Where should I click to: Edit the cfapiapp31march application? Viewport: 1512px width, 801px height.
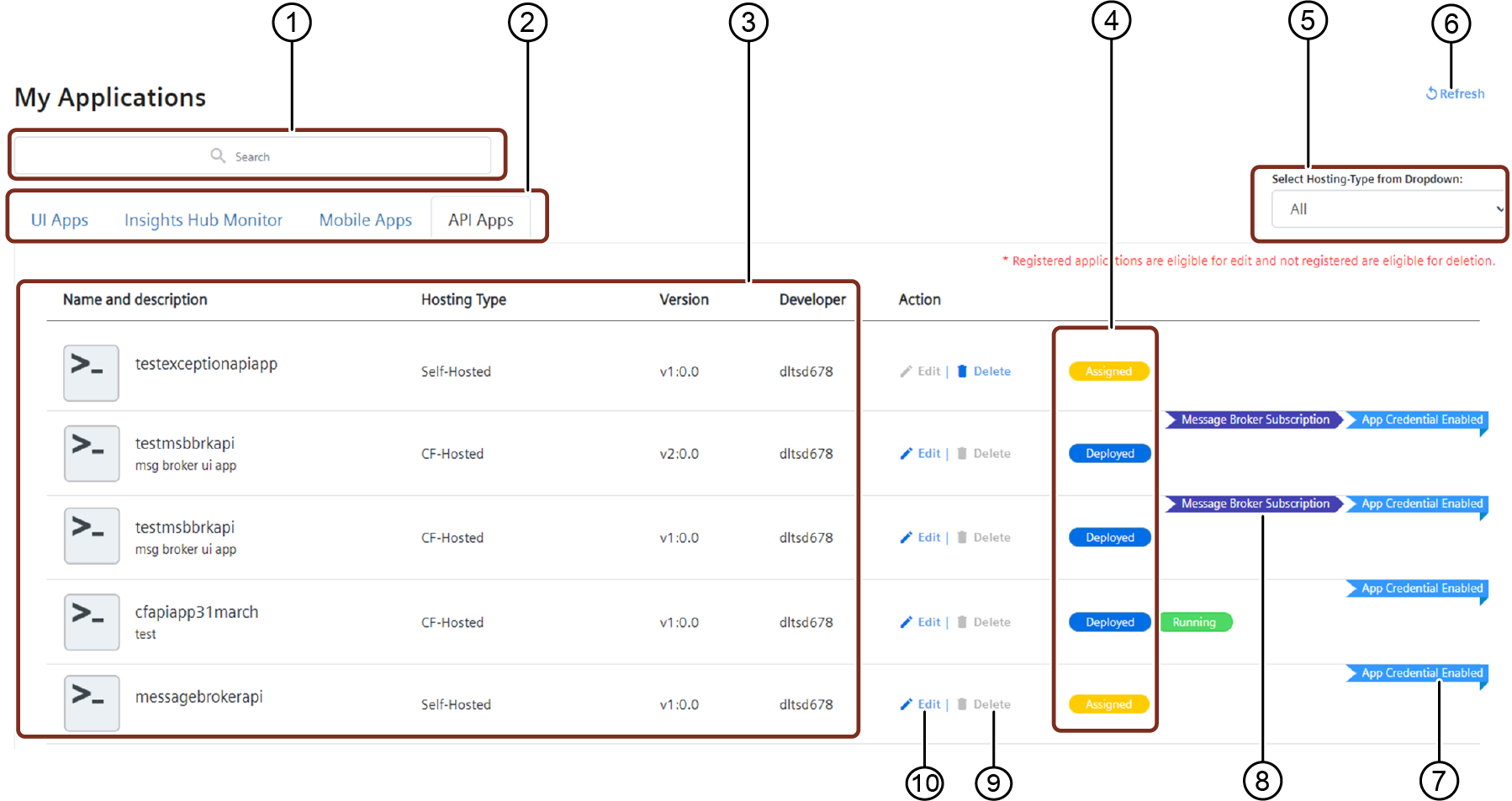tap(921, 623)
